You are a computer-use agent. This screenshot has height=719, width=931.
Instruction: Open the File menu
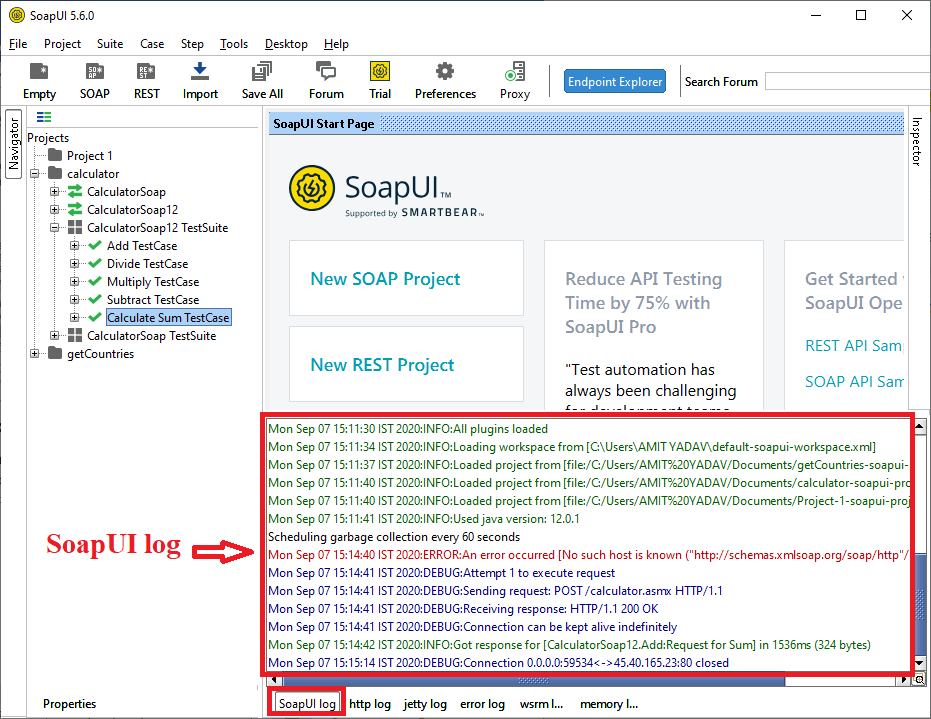(18, 44)
